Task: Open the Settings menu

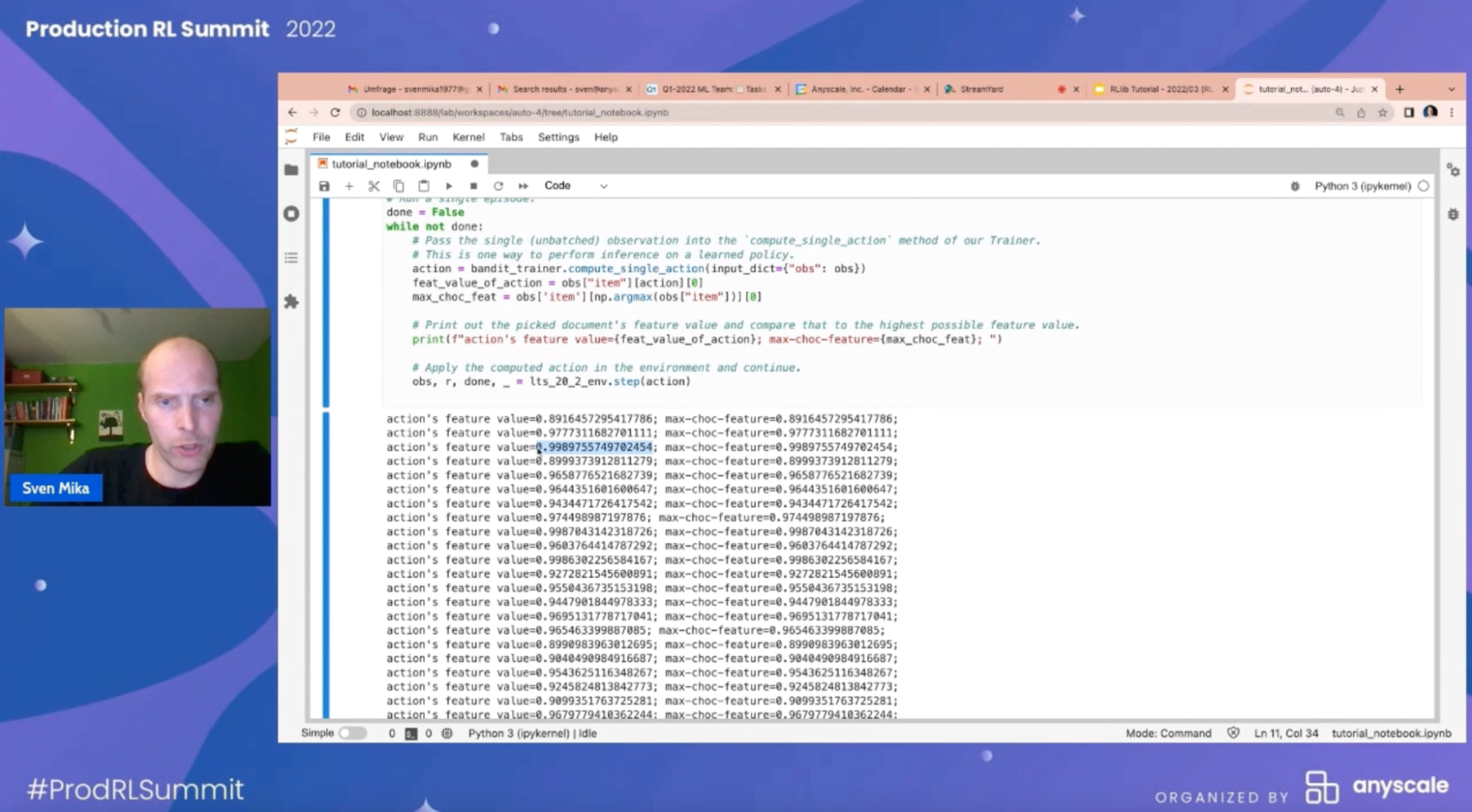Action: 558,137
